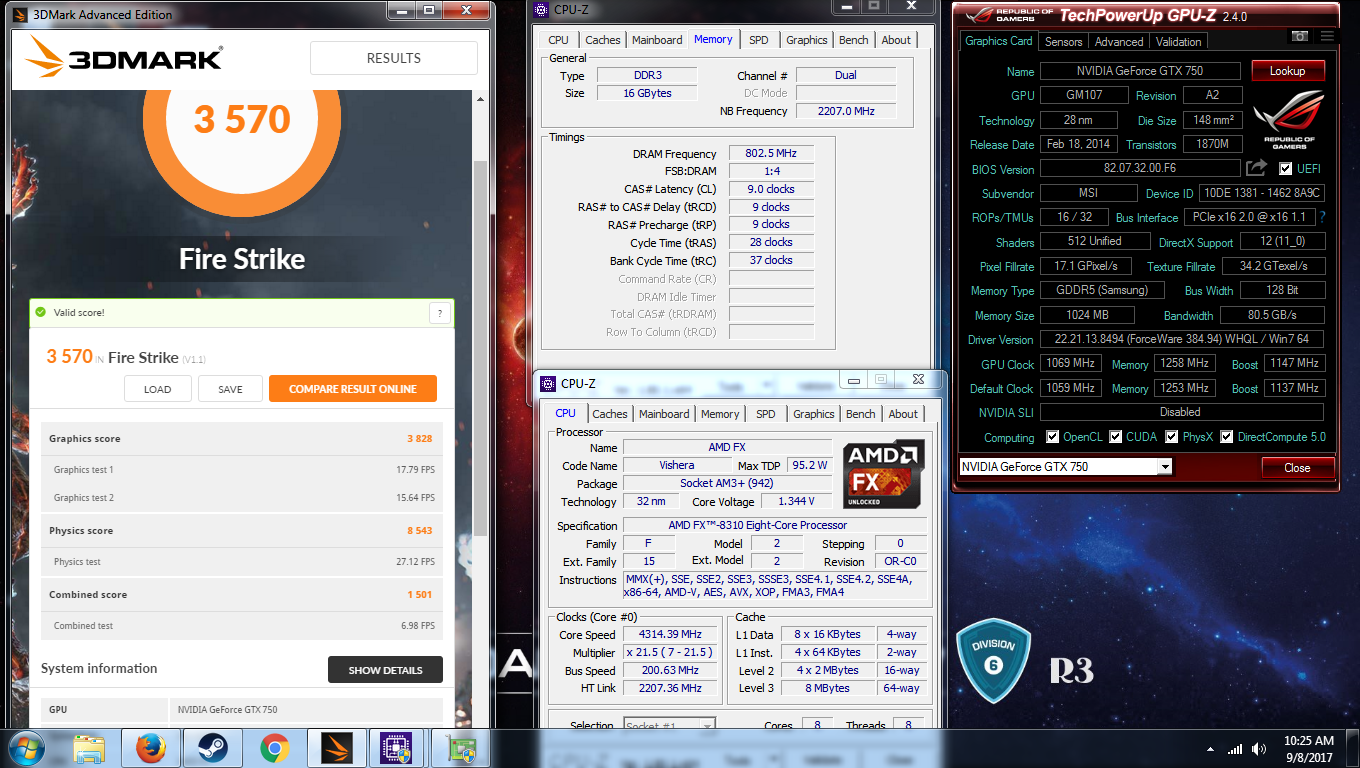This screenshot has width=1360, height=768.
Task: Toggle the UEFI checkbox in GPU-Z
Action: click(1286, 168)
